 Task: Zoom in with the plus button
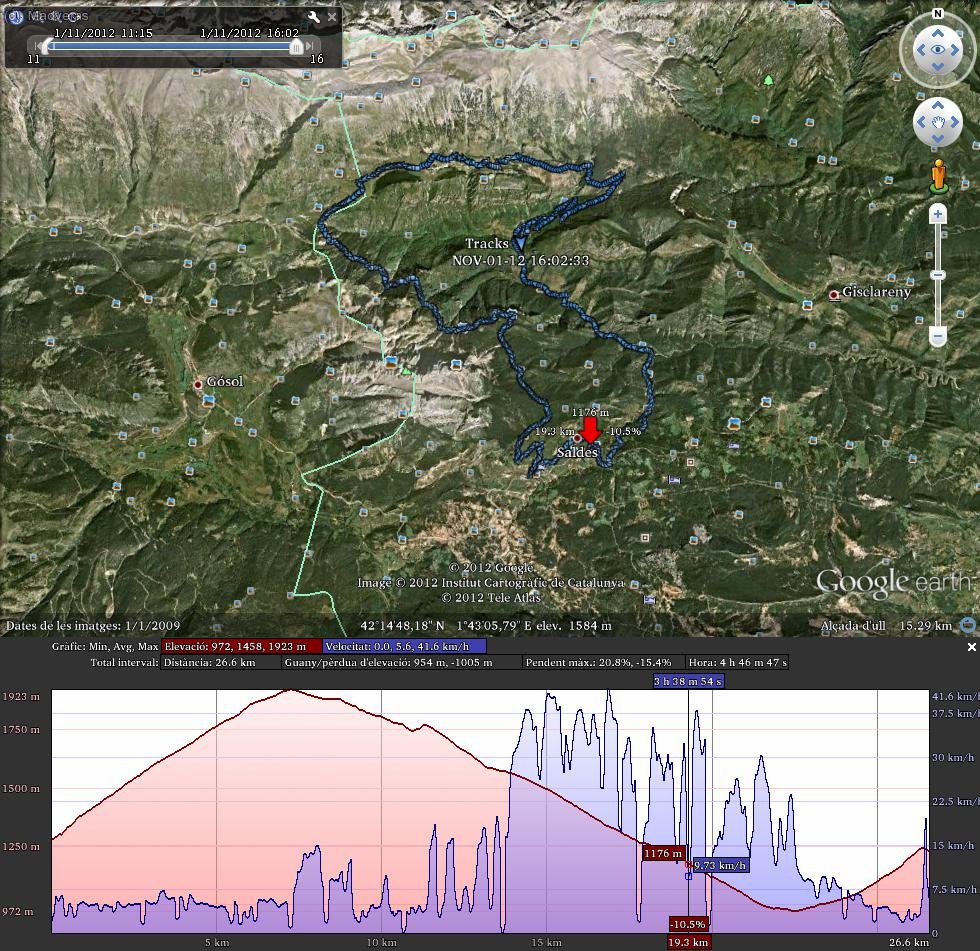[938, 214]
